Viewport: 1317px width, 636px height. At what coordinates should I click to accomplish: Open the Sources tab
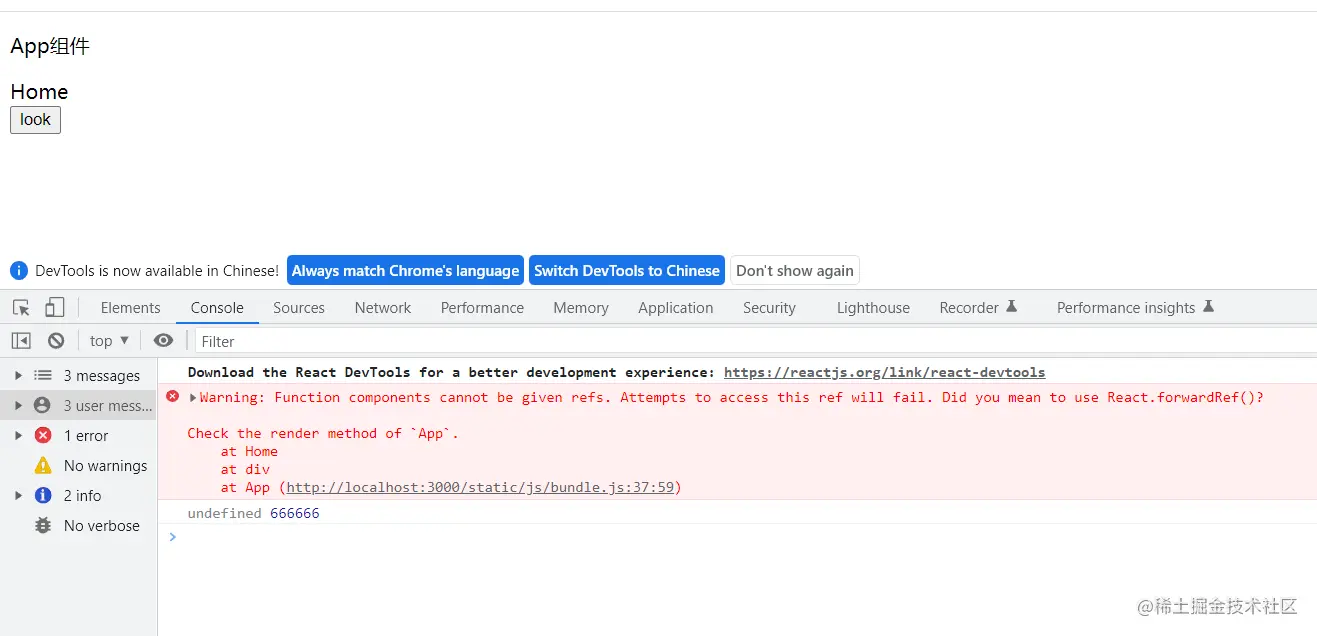(x=299, y=308)
